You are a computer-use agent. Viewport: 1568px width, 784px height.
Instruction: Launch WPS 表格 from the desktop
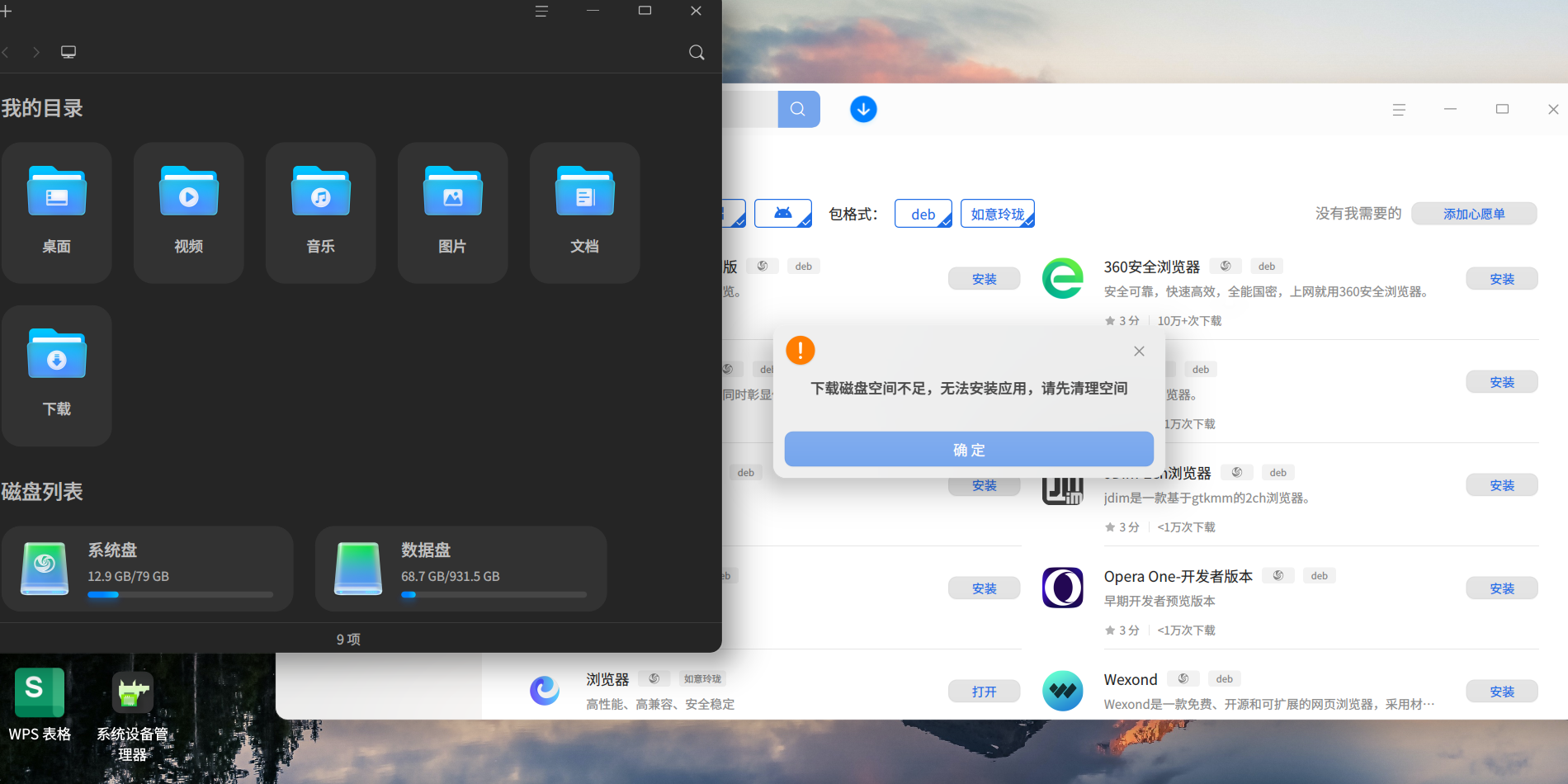click(40, 705)
